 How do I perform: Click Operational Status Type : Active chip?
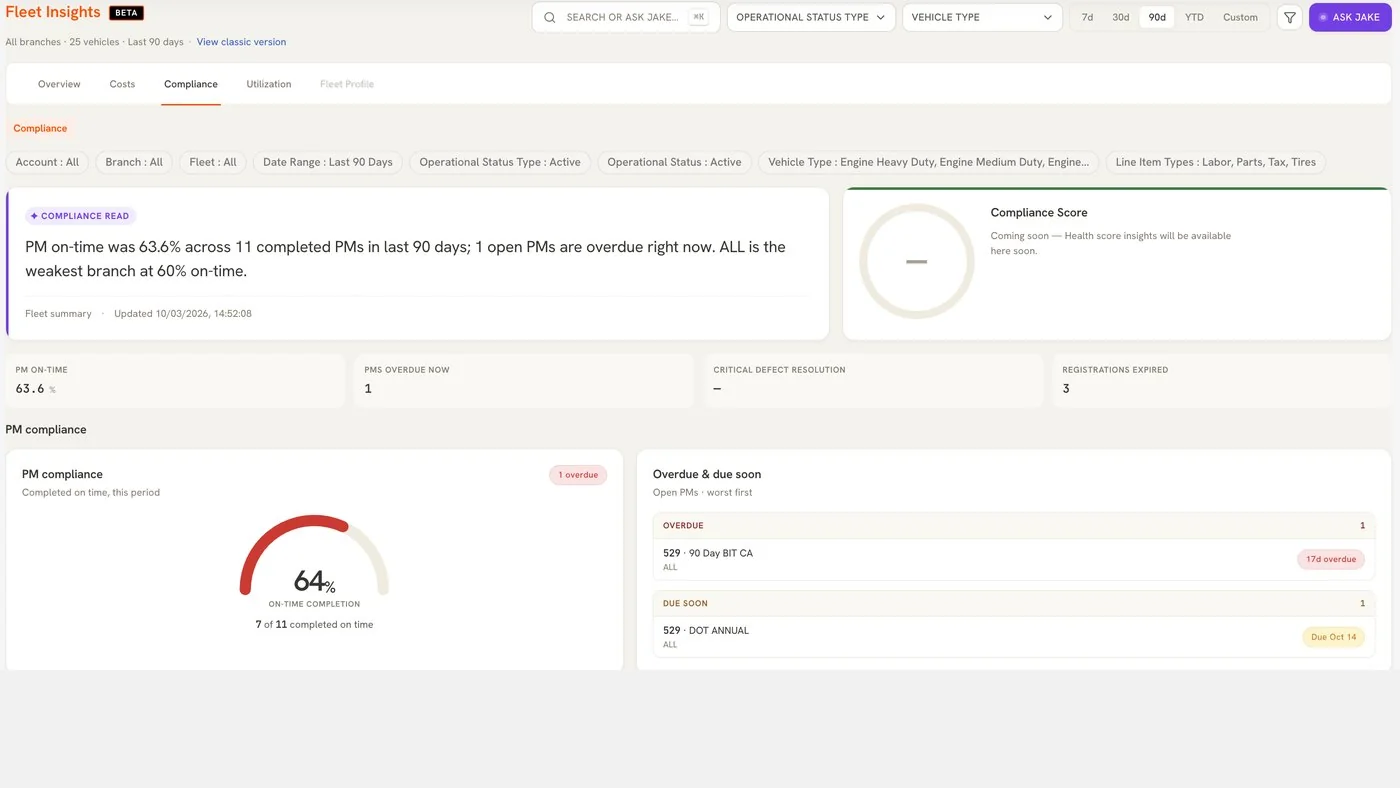pyautogui.click(x=500, y=162)
